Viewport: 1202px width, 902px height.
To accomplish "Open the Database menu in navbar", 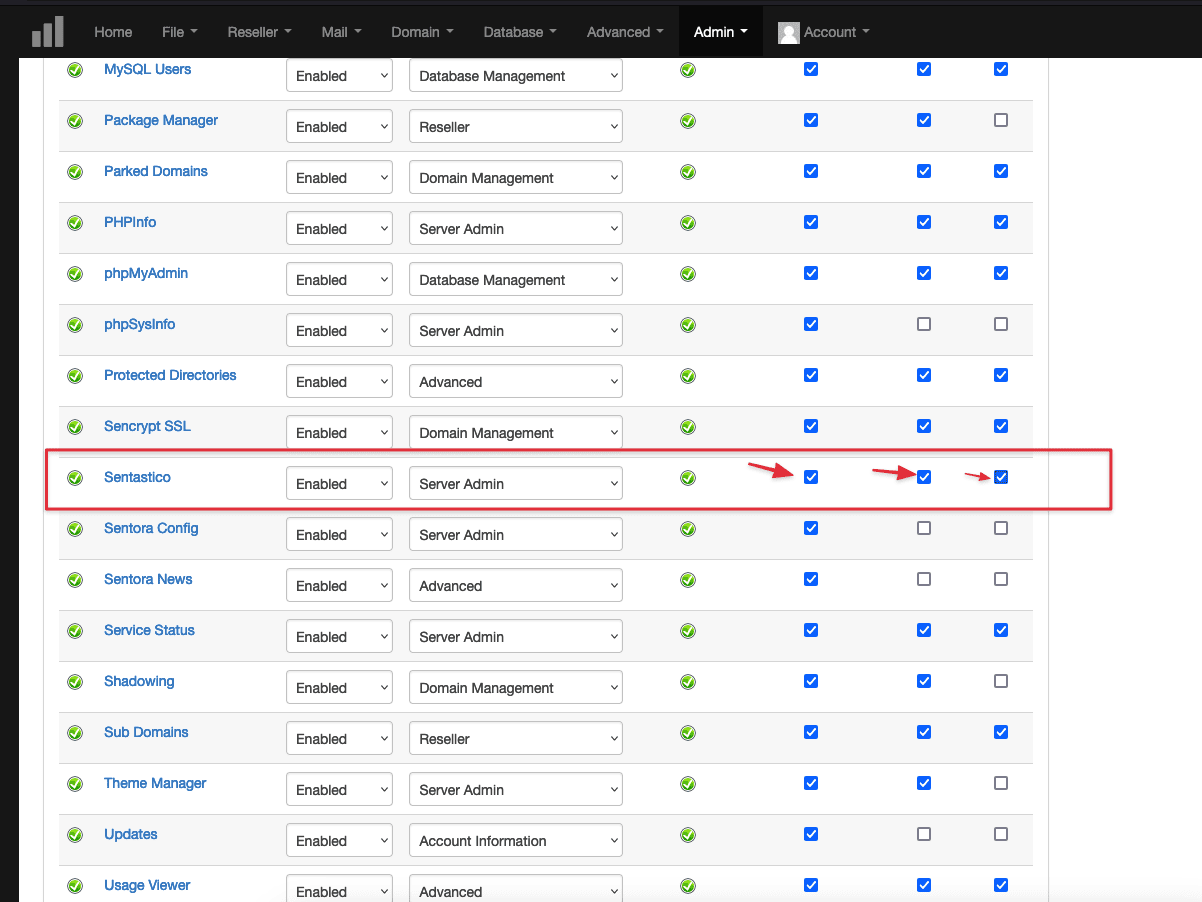I will [519, 32].
